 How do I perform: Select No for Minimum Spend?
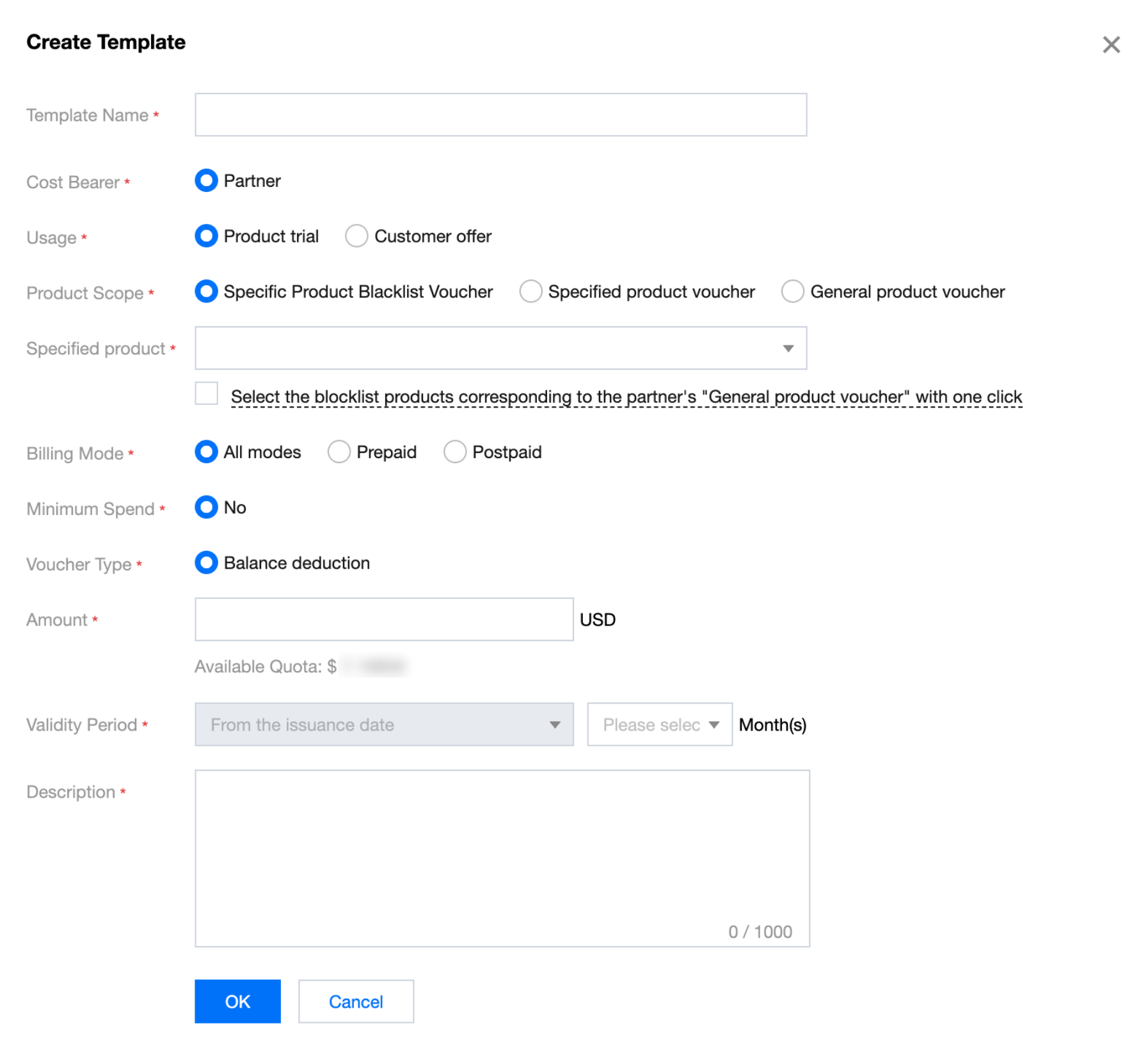[207, 507]
